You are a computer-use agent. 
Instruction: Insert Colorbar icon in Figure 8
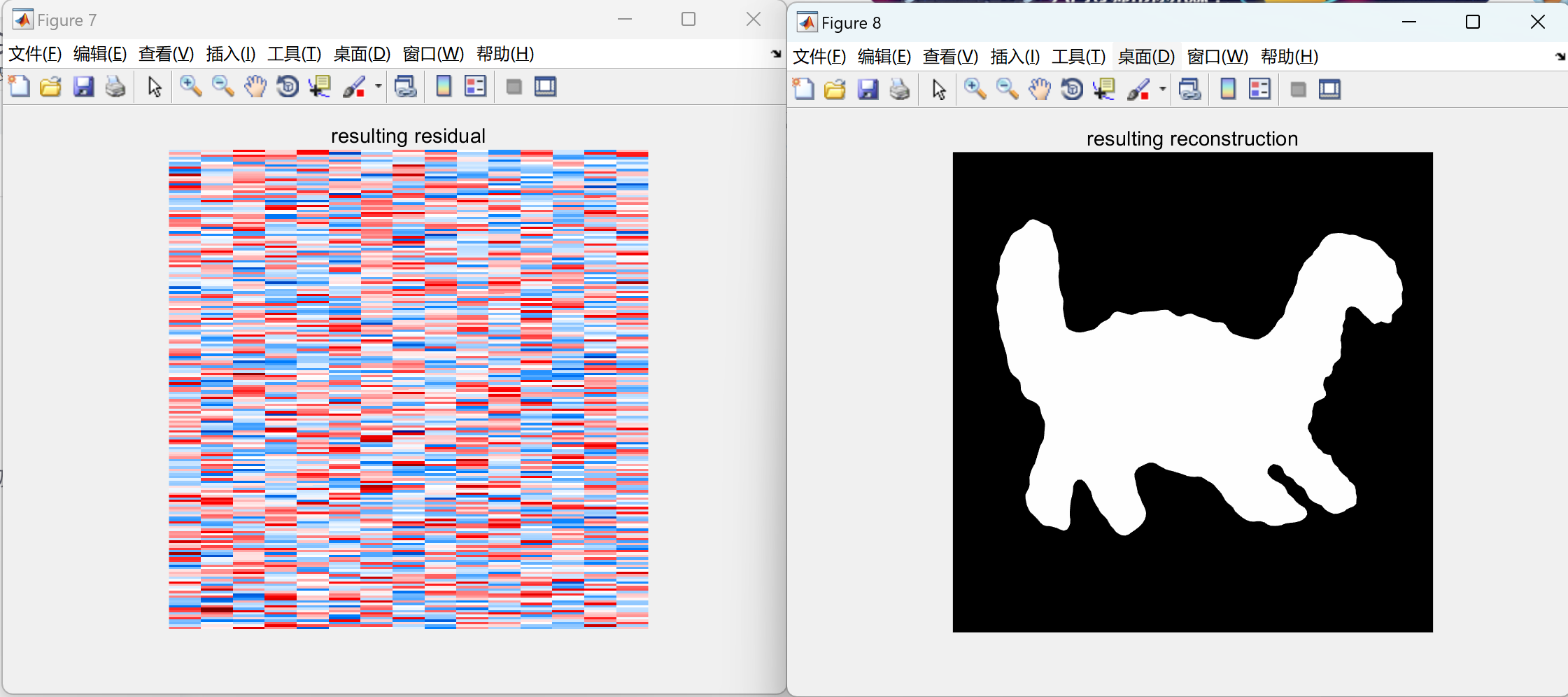pos(1228,90)
